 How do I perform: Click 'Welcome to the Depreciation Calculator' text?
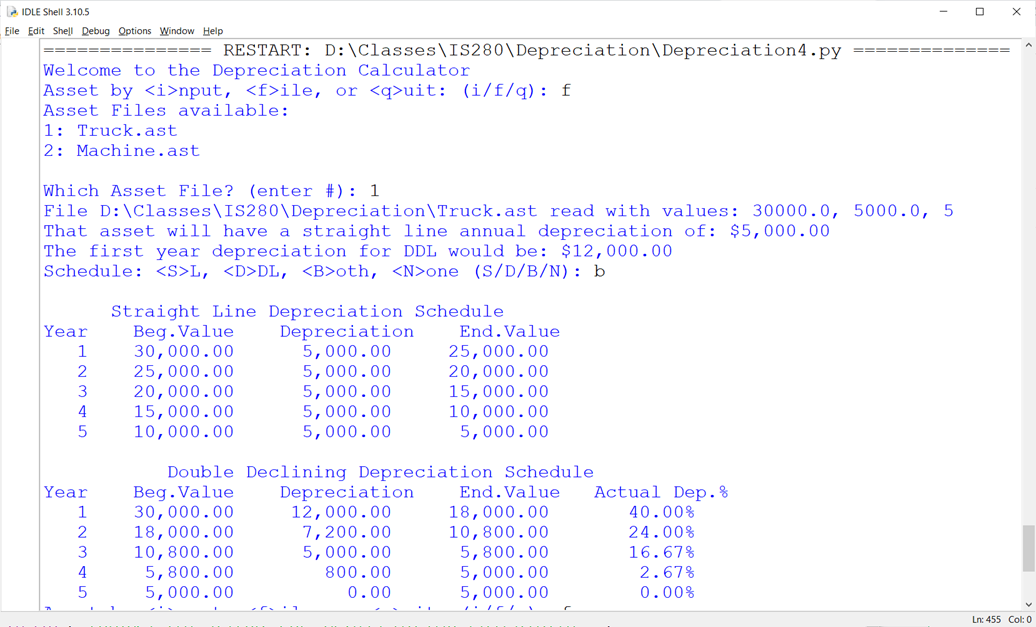pyautogui.click(x=257, y=71)
